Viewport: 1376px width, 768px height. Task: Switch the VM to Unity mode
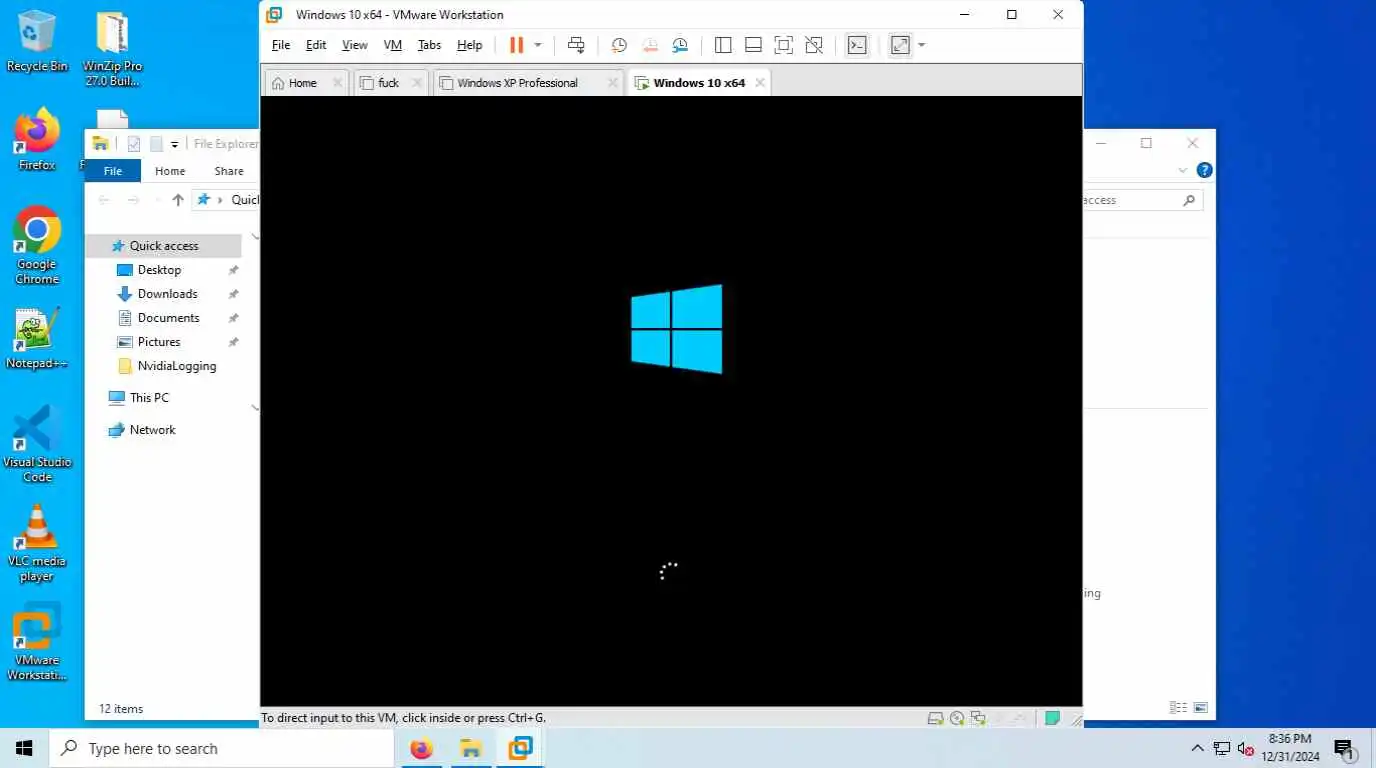(x=814, y=45)
